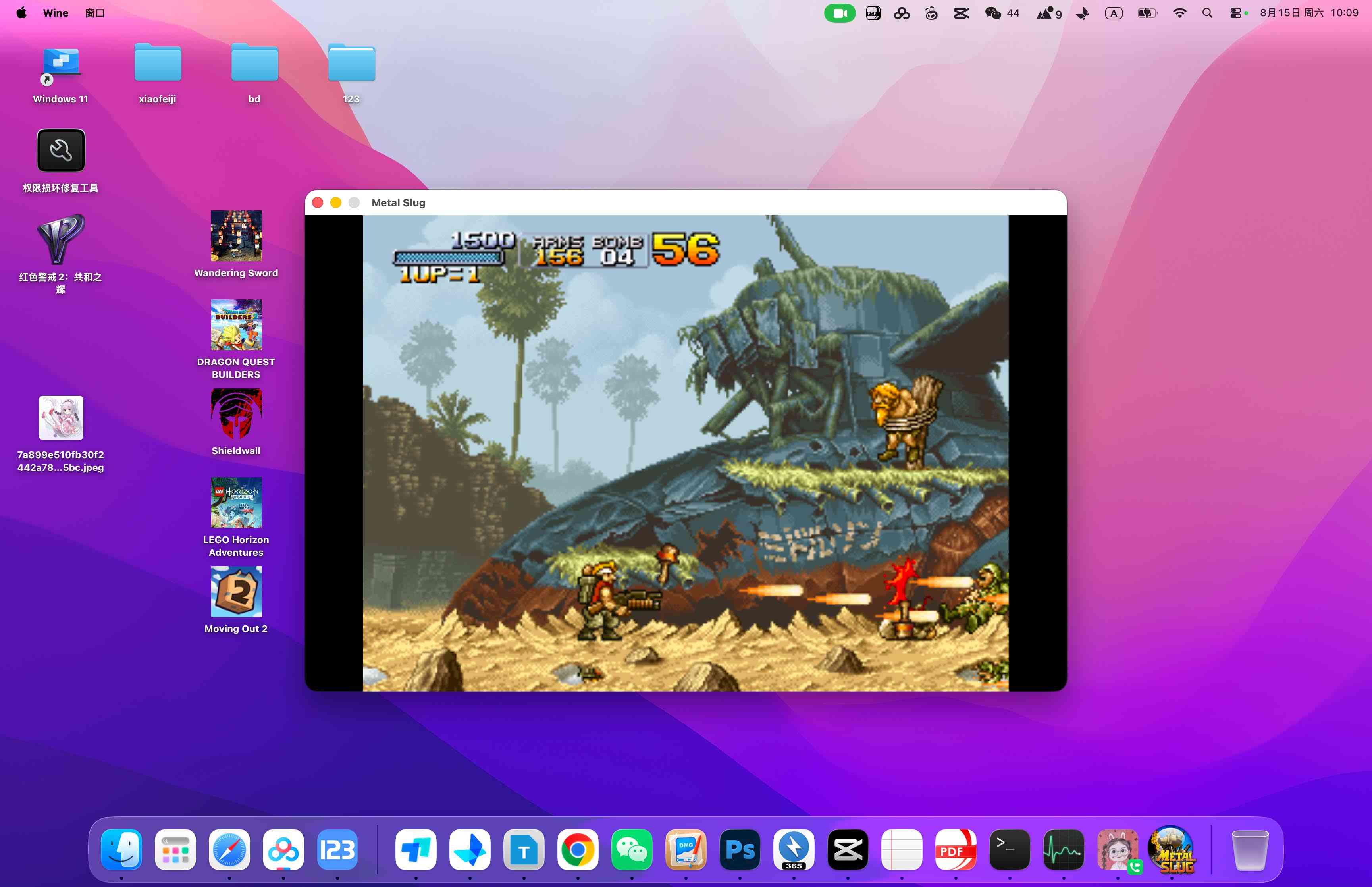Open Activity Monitor in the Dock
Image resolution: width=1372 pixels, height=887 pixels.
(1064, 850)
